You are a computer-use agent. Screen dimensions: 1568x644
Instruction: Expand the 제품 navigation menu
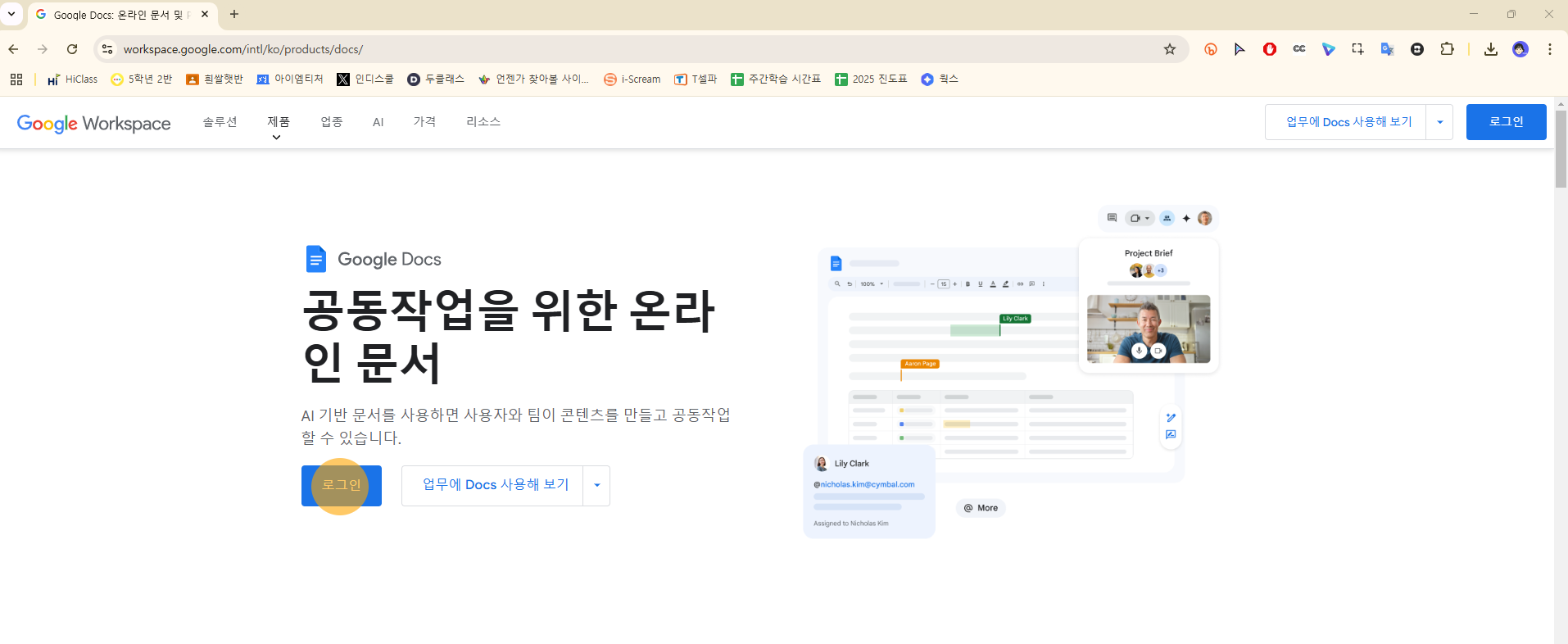(x=279, y=122)
